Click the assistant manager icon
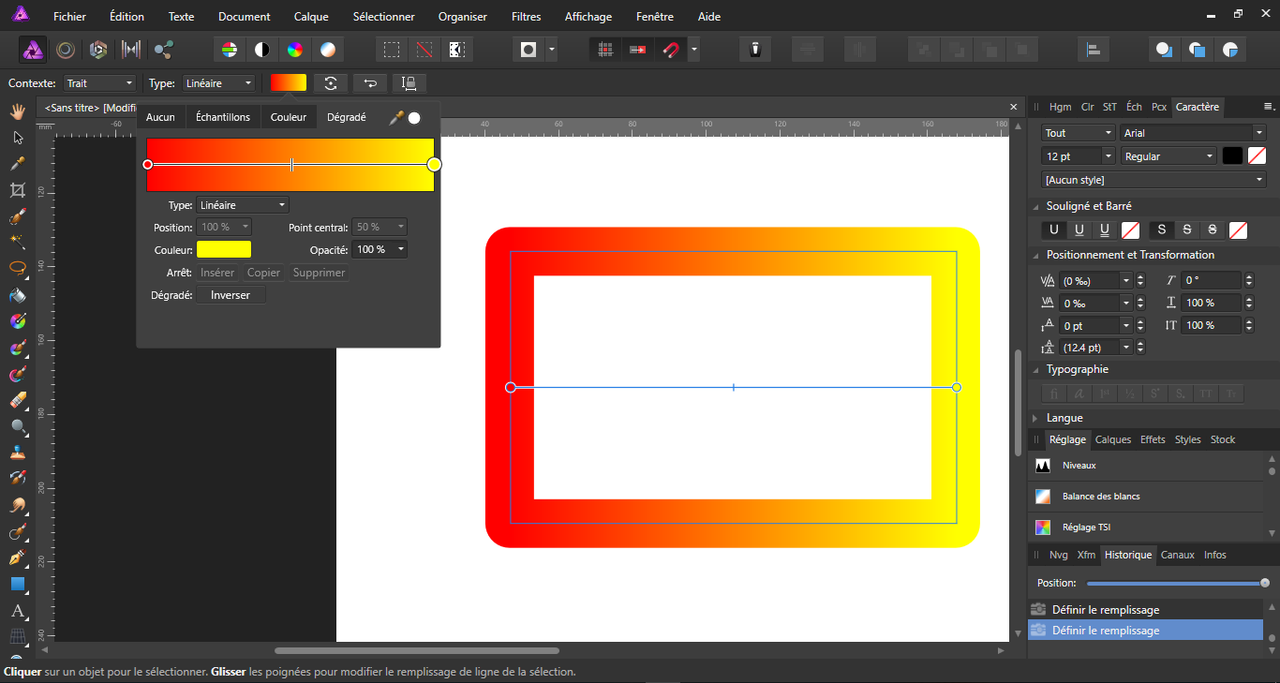 coord(756,49)
